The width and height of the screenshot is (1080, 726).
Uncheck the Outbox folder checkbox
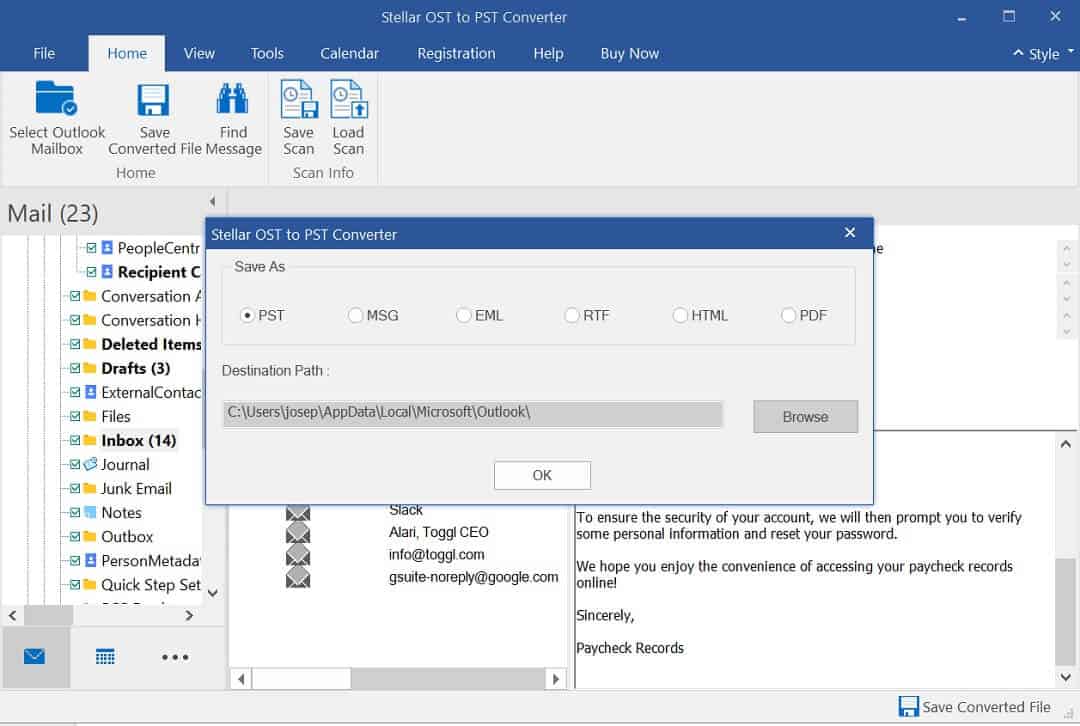(75, 537)
